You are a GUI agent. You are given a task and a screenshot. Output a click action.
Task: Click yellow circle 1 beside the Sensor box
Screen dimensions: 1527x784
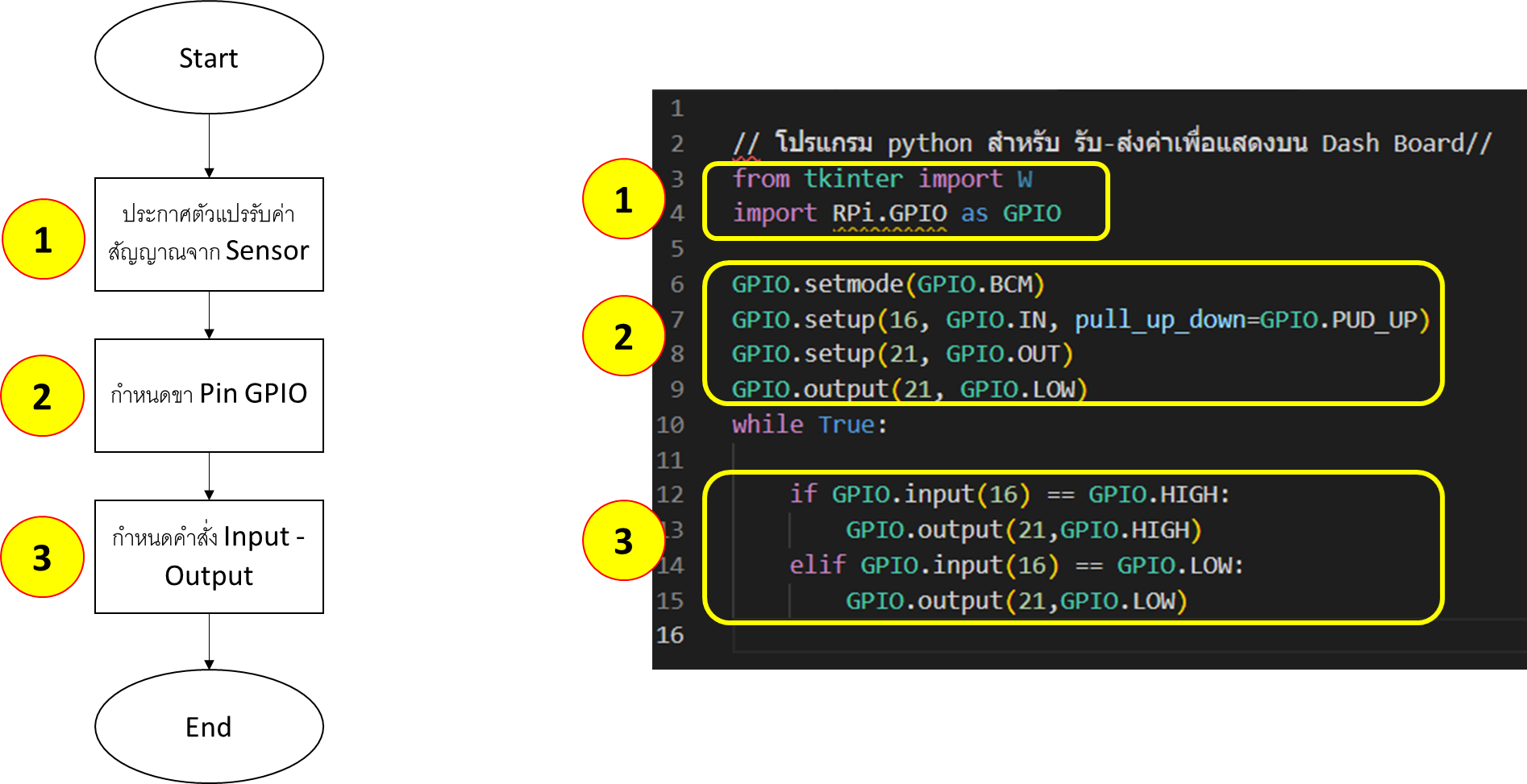tap(44, 240)
